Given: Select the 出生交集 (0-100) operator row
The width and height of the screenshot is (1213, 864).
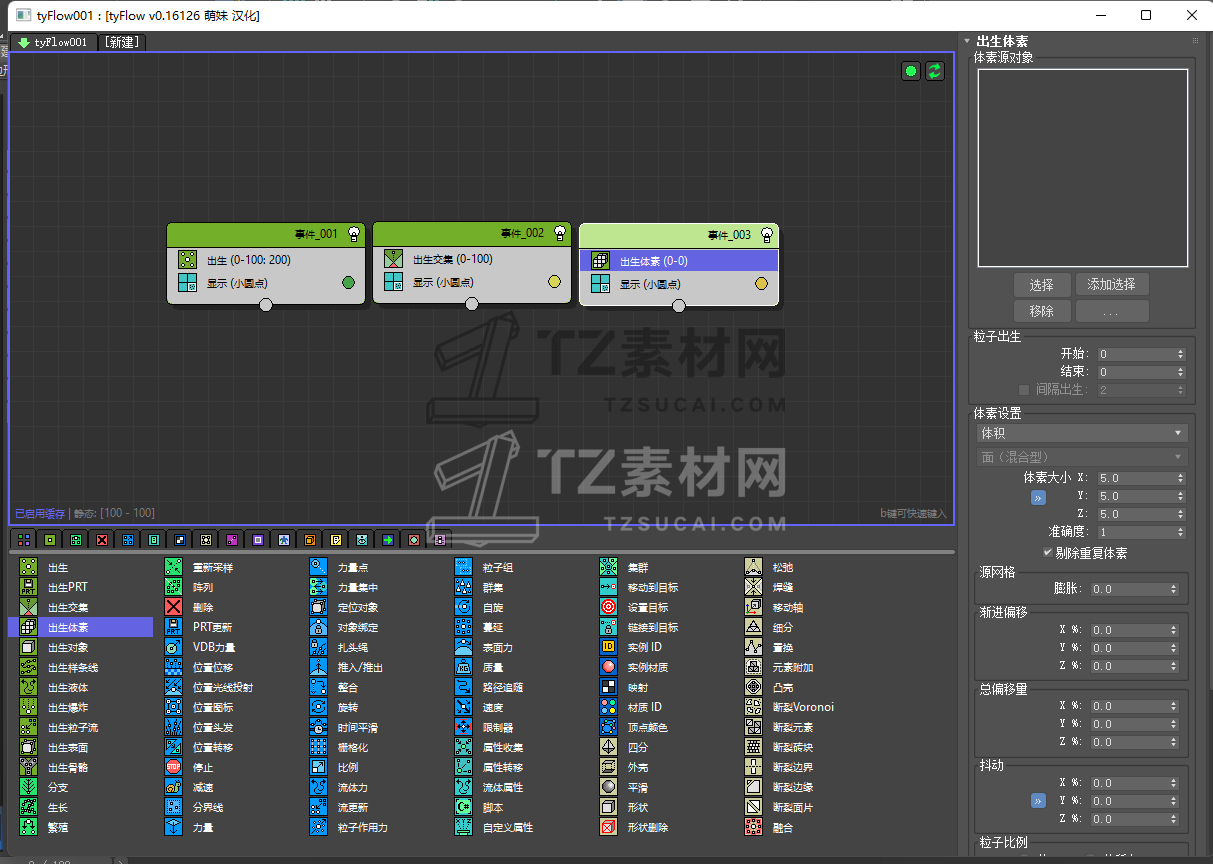Looking at the screenshot, I should 472,259.
